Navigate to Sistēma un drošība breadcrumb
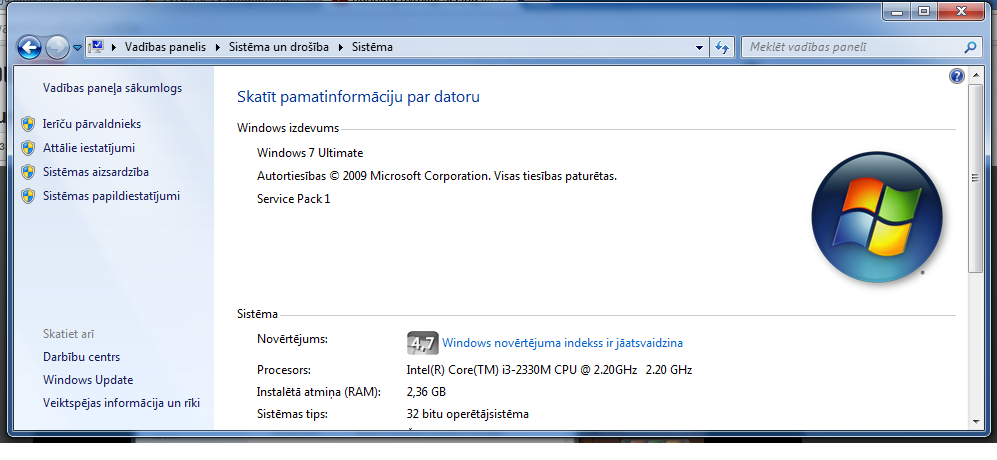Image resolution: width=997 pixels, height=460 pixels. coord(279,47)
